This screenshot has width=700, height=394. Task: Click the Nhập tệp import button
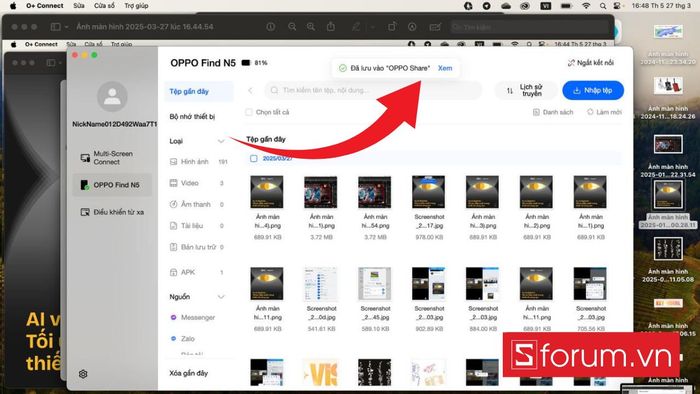593,90
